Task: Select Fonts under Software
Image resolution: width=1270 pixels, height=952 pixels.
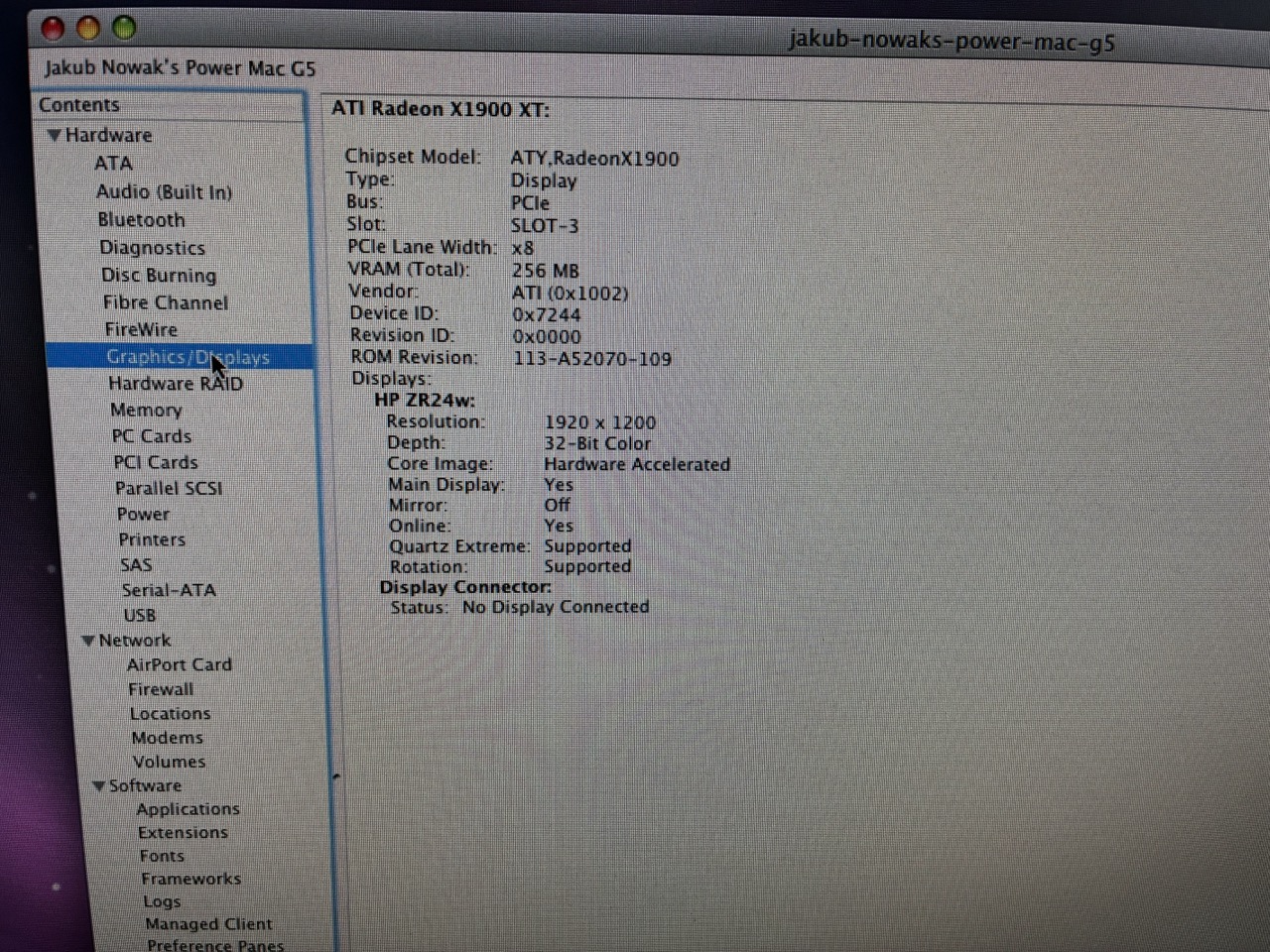Action: pos(162,857)
